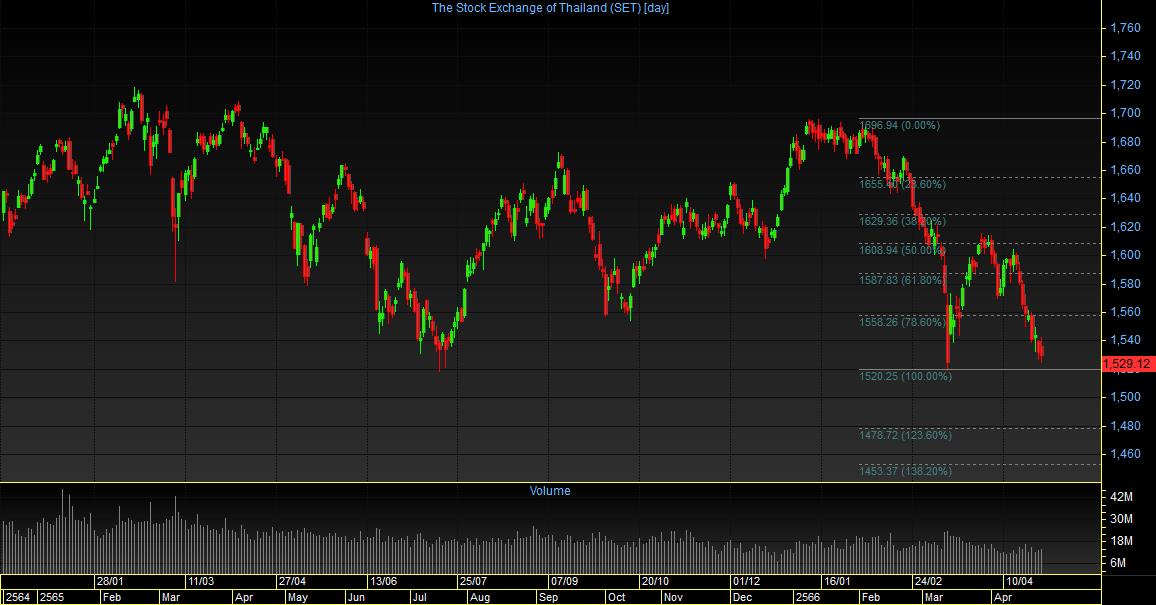
Task: Click the 6M volume axis value
Action: [1118, 563]
